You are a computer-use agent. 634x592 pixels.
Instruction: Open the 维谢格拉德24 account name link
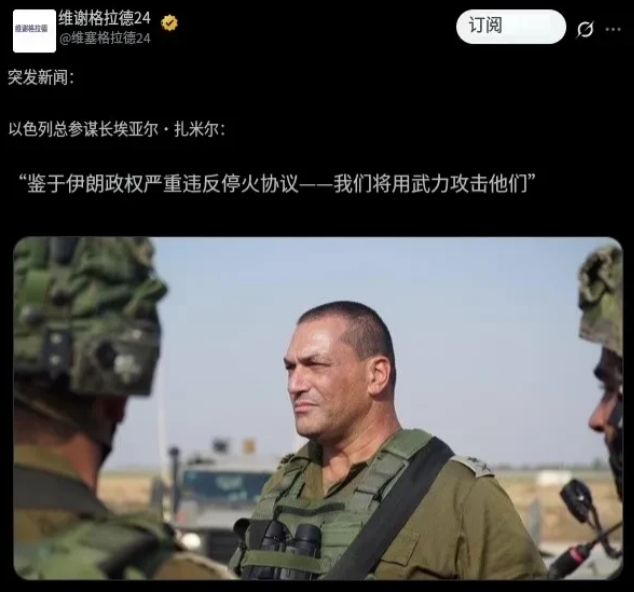point(105,18)
